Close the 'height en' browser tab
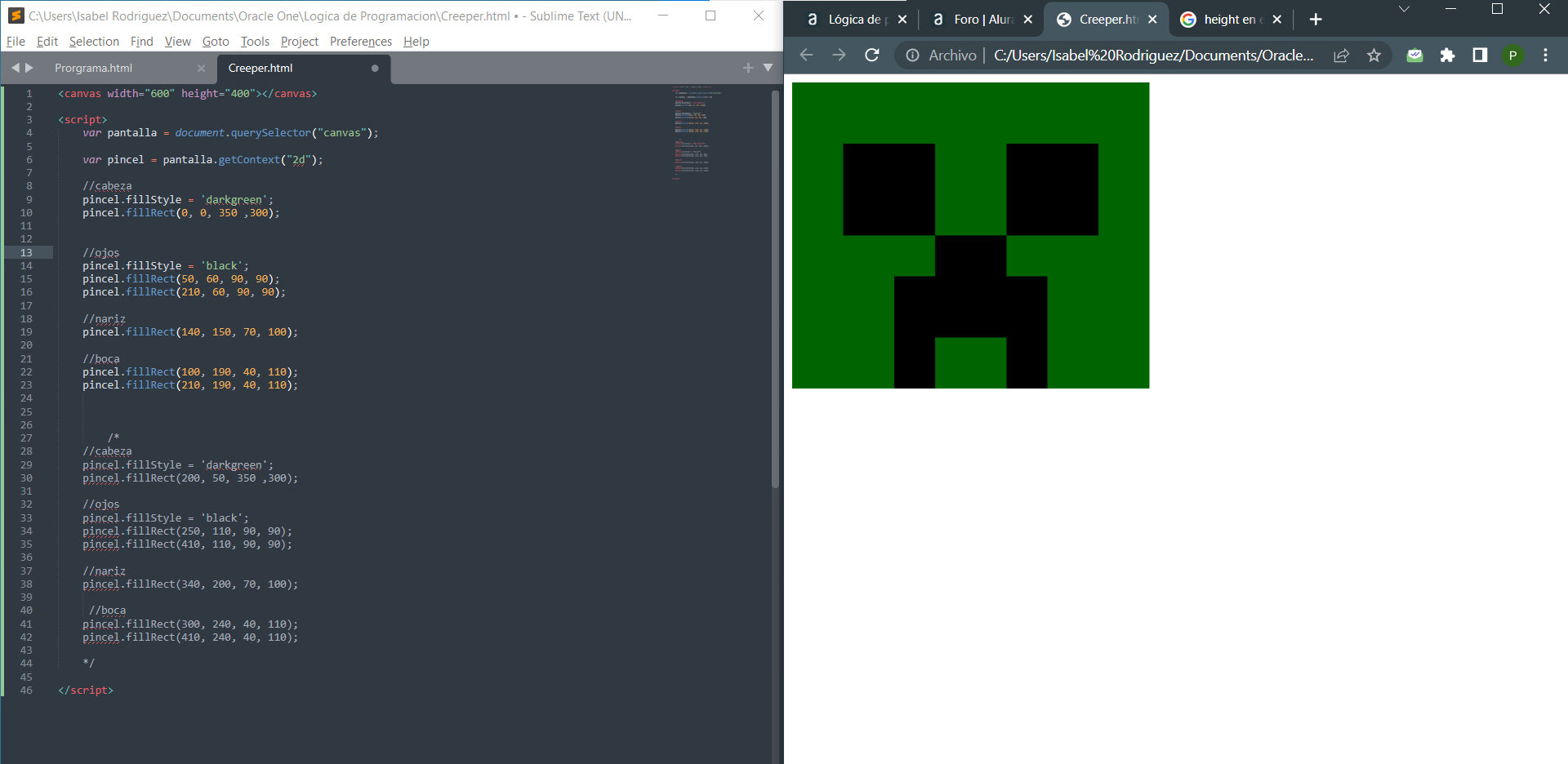Screen dimensions: 1568x764 (x=1277, y=20)
